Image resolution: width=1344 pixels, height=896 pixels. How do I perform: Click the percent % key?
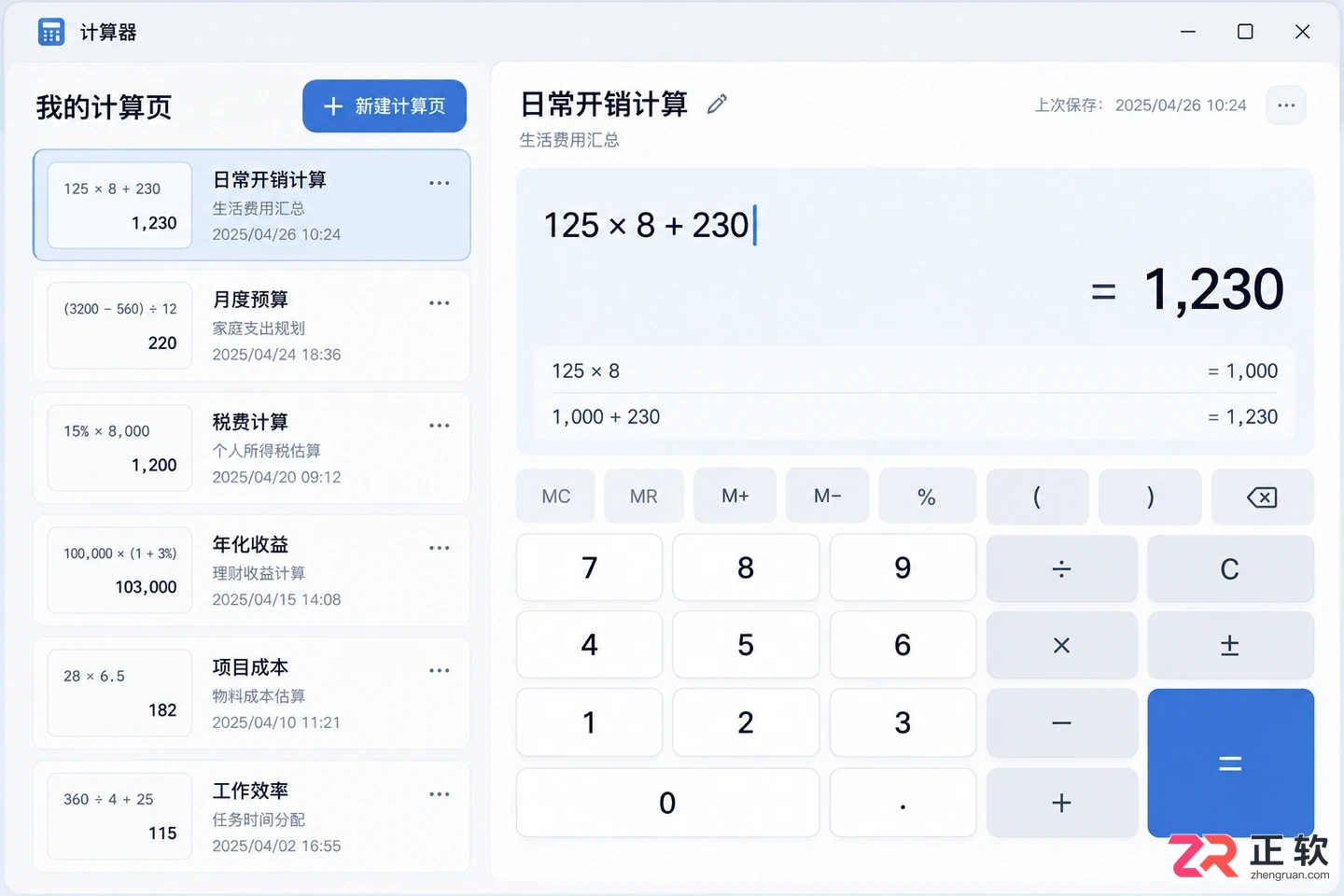point(927,497)
